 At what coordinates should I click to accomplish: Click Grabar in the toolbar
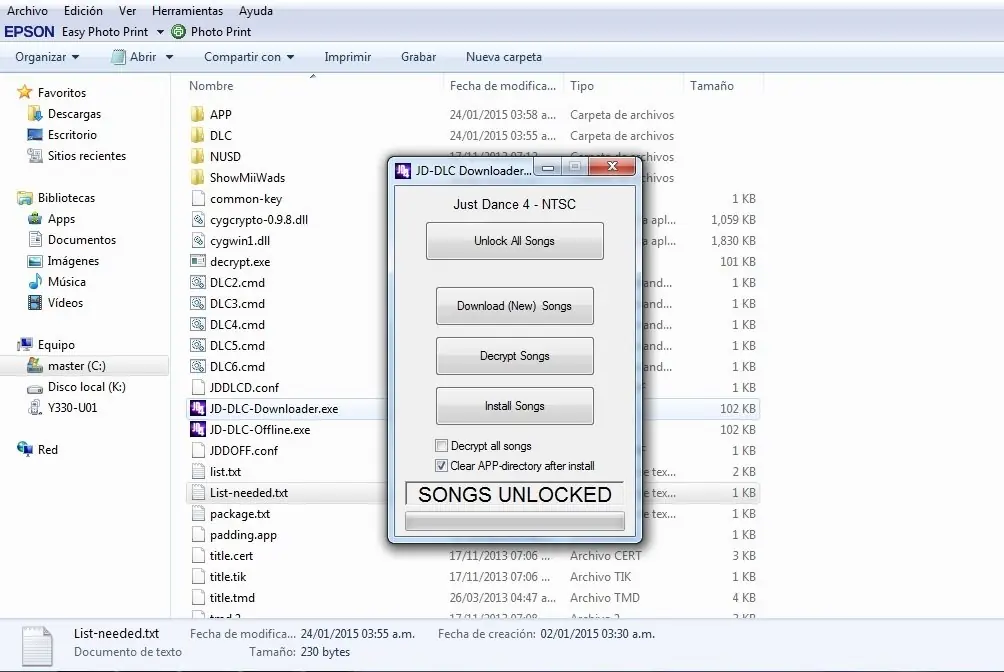click(418, 57)
